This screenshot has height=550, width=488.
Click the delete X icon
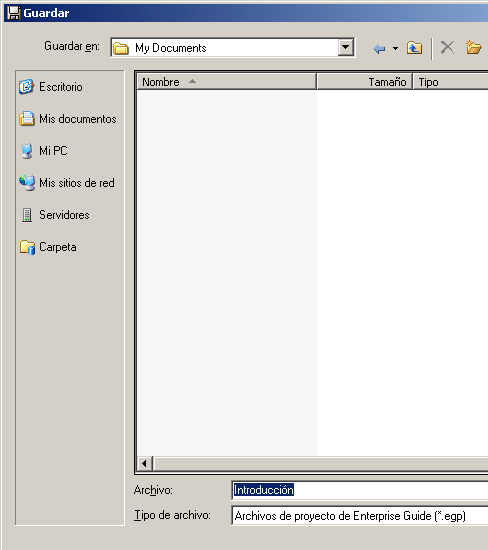[447, 47]
